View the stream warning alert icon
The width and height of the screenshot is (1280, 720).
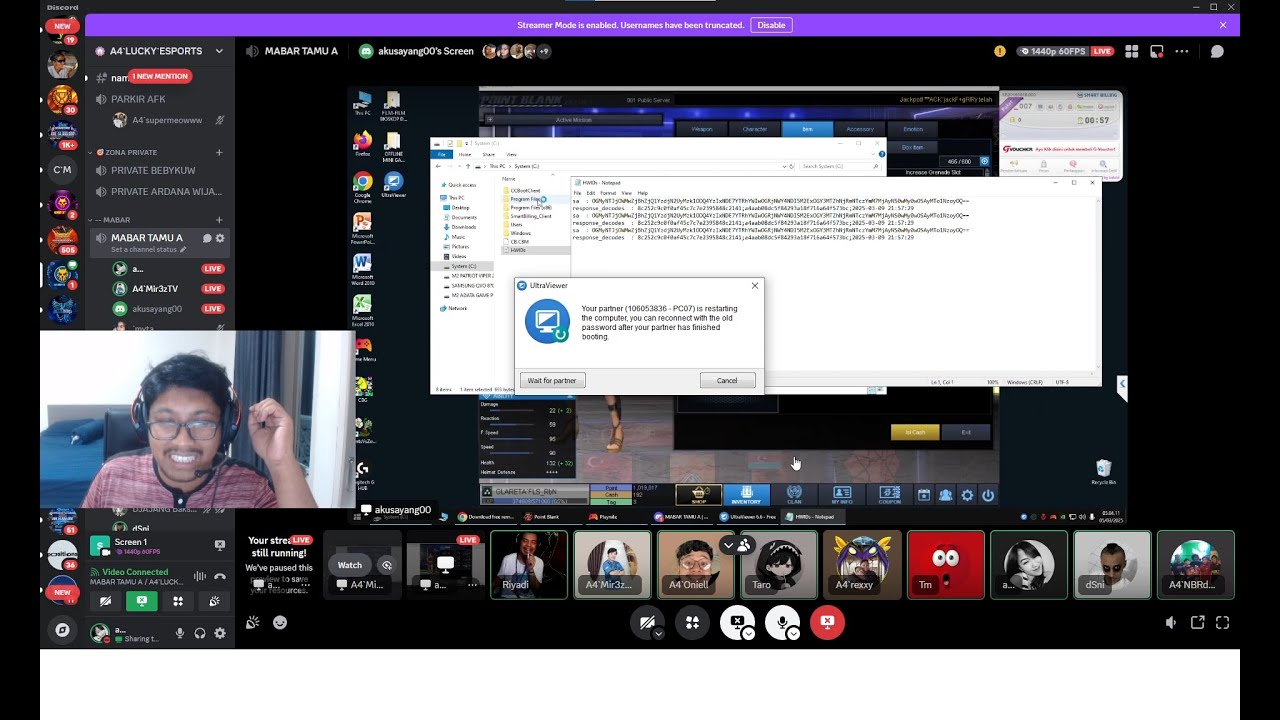click(1000, 51)
